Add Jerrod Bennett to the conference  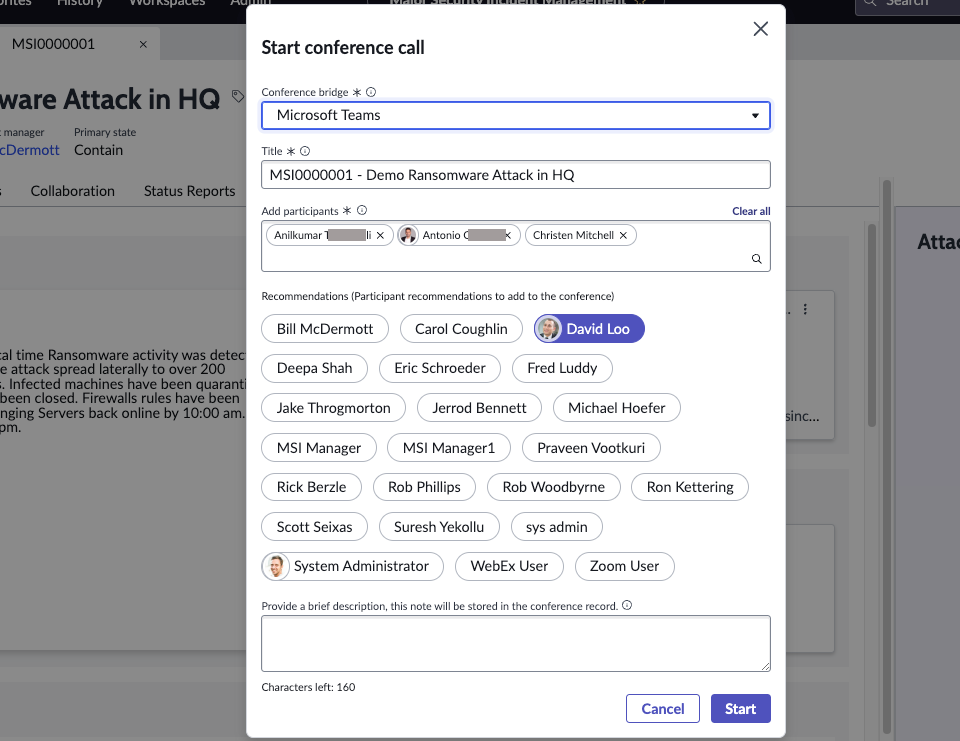pyautogui.click(x=479, y=408)
